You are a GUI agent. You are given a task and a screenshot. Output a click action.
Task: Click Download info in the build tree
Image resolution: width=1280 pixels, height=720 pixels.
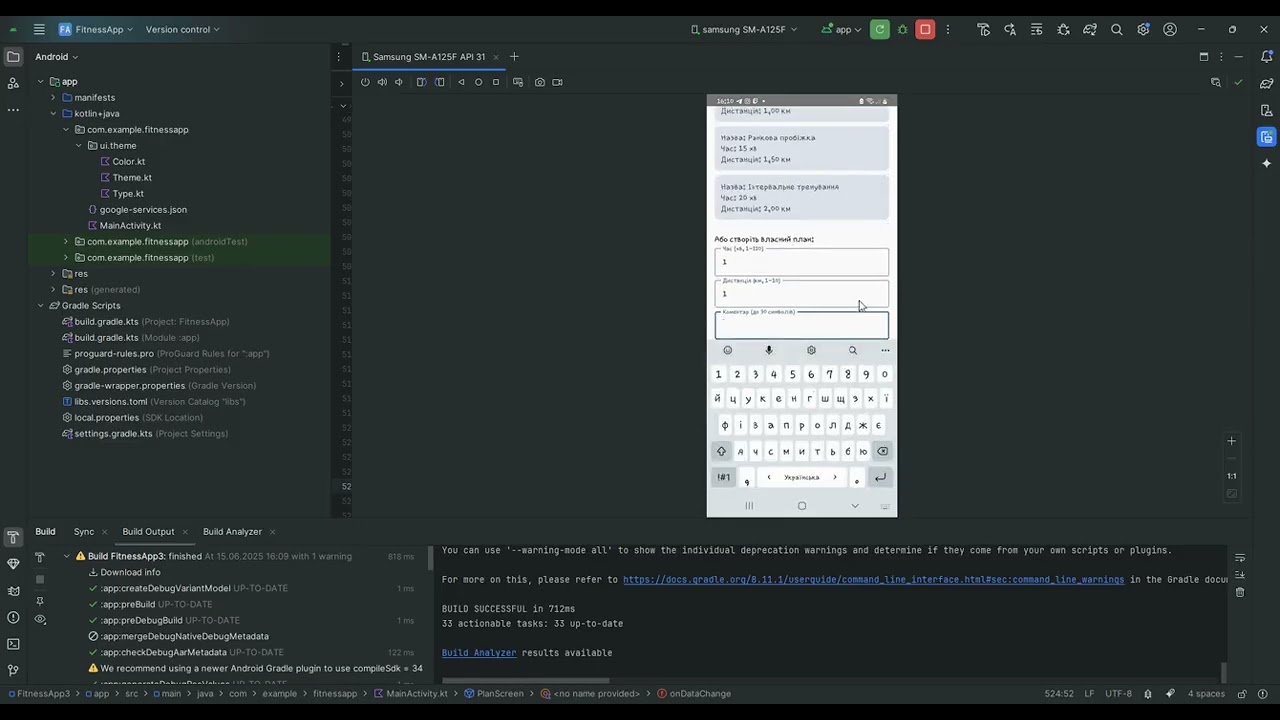click(130, 572)
